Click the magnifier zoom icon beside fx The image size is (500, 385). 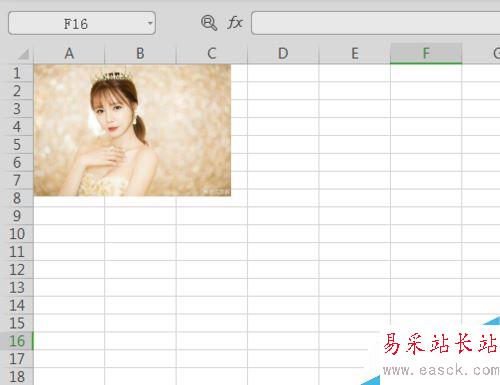(209, 23)
